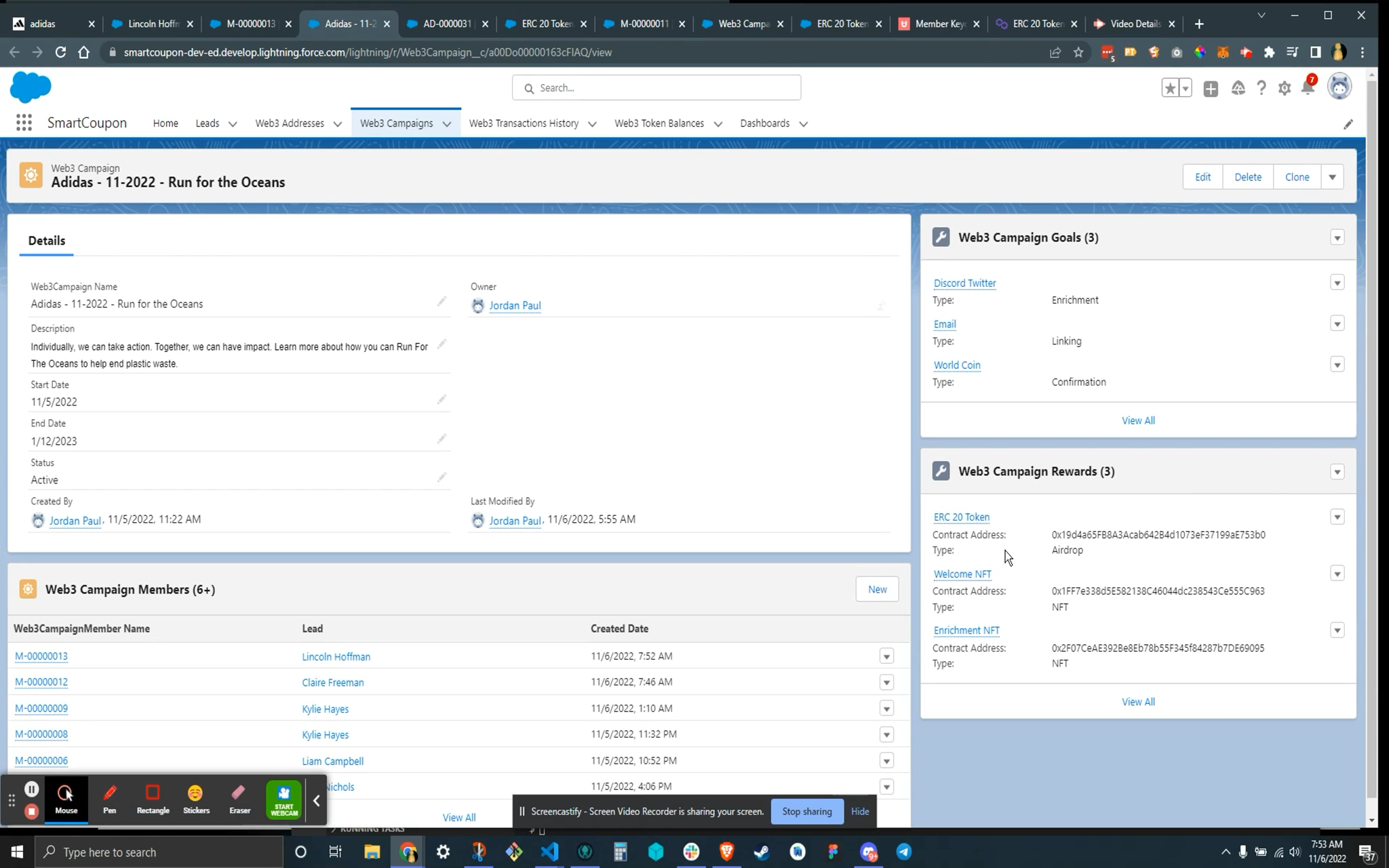Open M-00000013 row actions dropdown
The height and width of the screenshot is (868, 1389).
[x=886, y=656]
